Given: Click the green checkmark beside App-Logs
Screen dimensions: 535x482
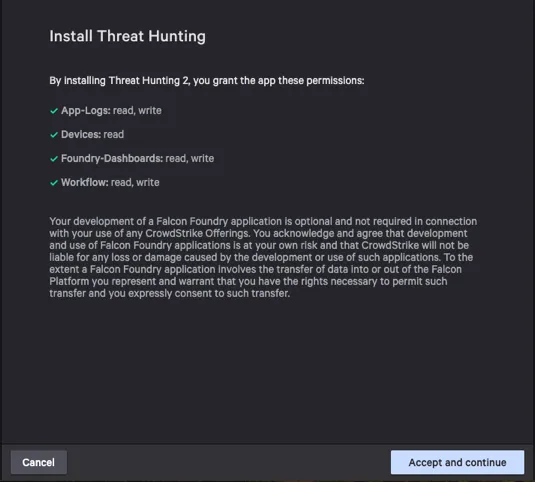Looking at the screenshot, I should click(54, 111).
